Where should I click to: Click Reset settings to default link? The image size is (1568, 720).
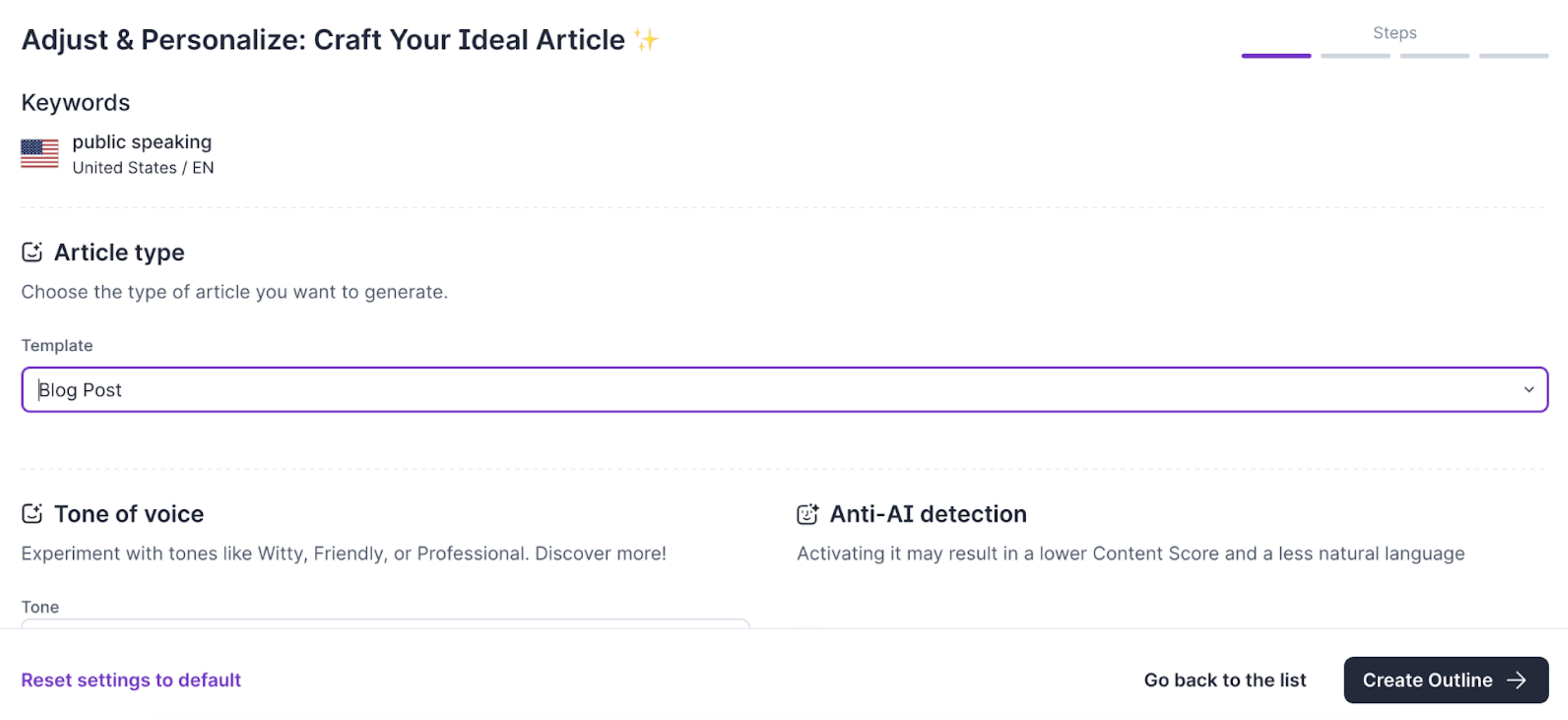(131, 680)
